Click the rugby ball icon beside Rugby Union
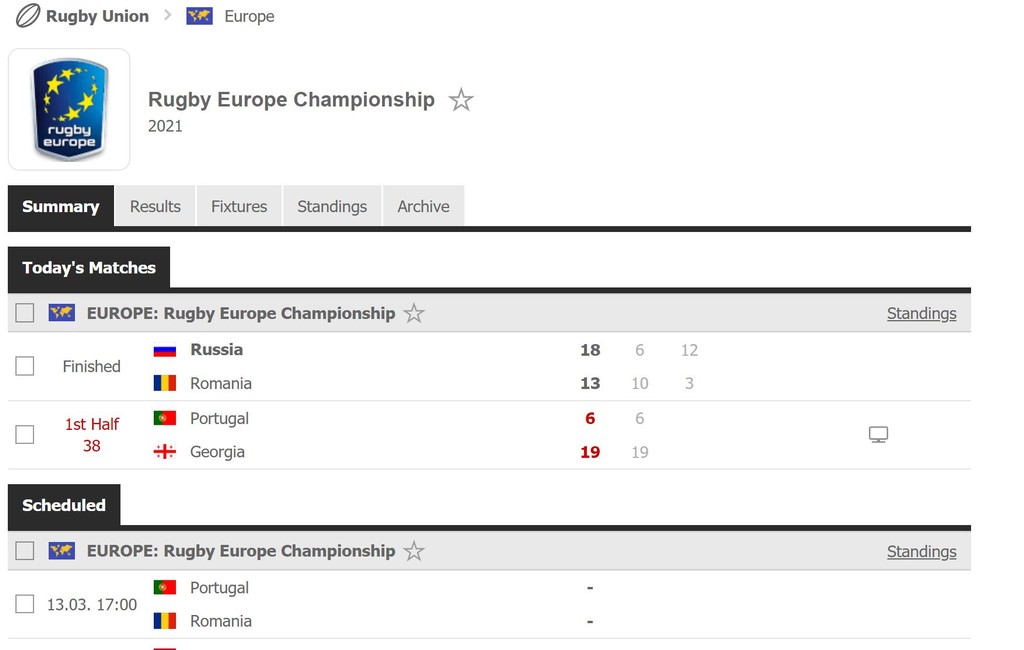1024x650 pixels. [x=27, y=16]
